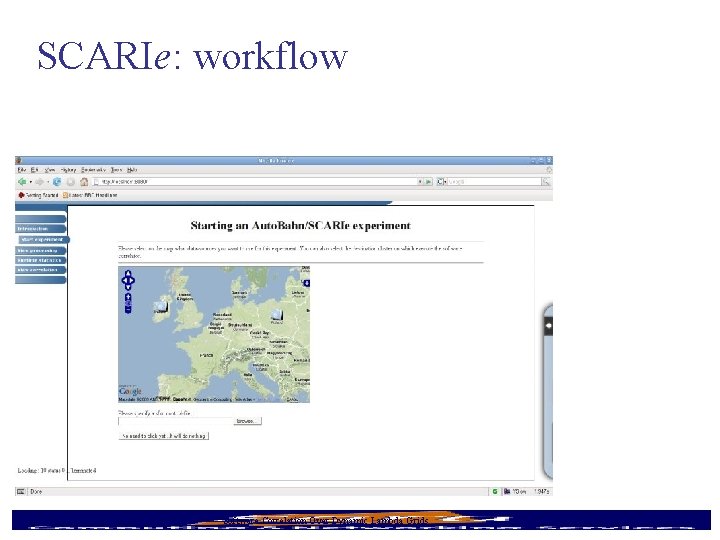Open the Bookmarks menu
This screenshot has width=720, height=540.
pos(93,170)
